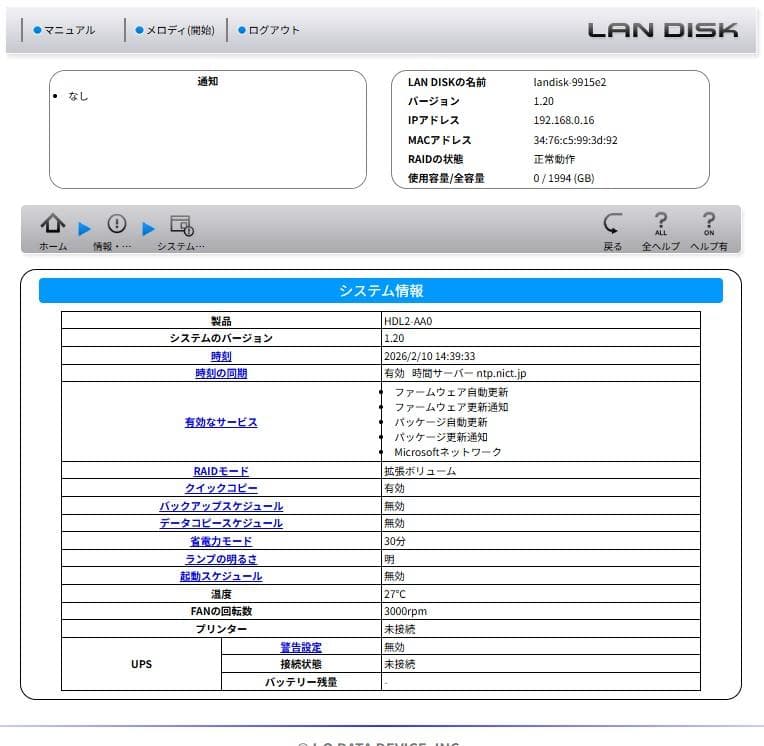Click the 戻る back arrow icon
Image resolution: width=764 pixels, height=746 pixels.
612,224
